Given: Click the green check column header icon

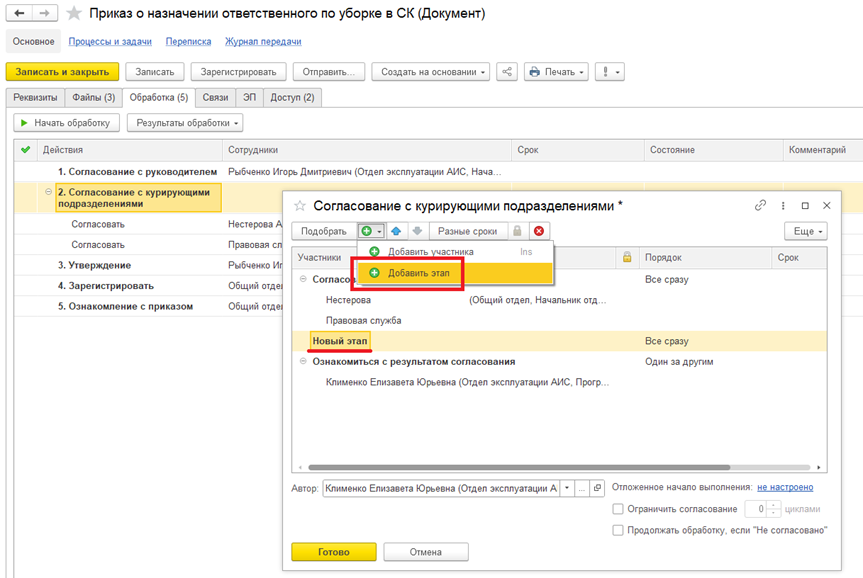Looking at the screenshot, I should click(25, 150).
